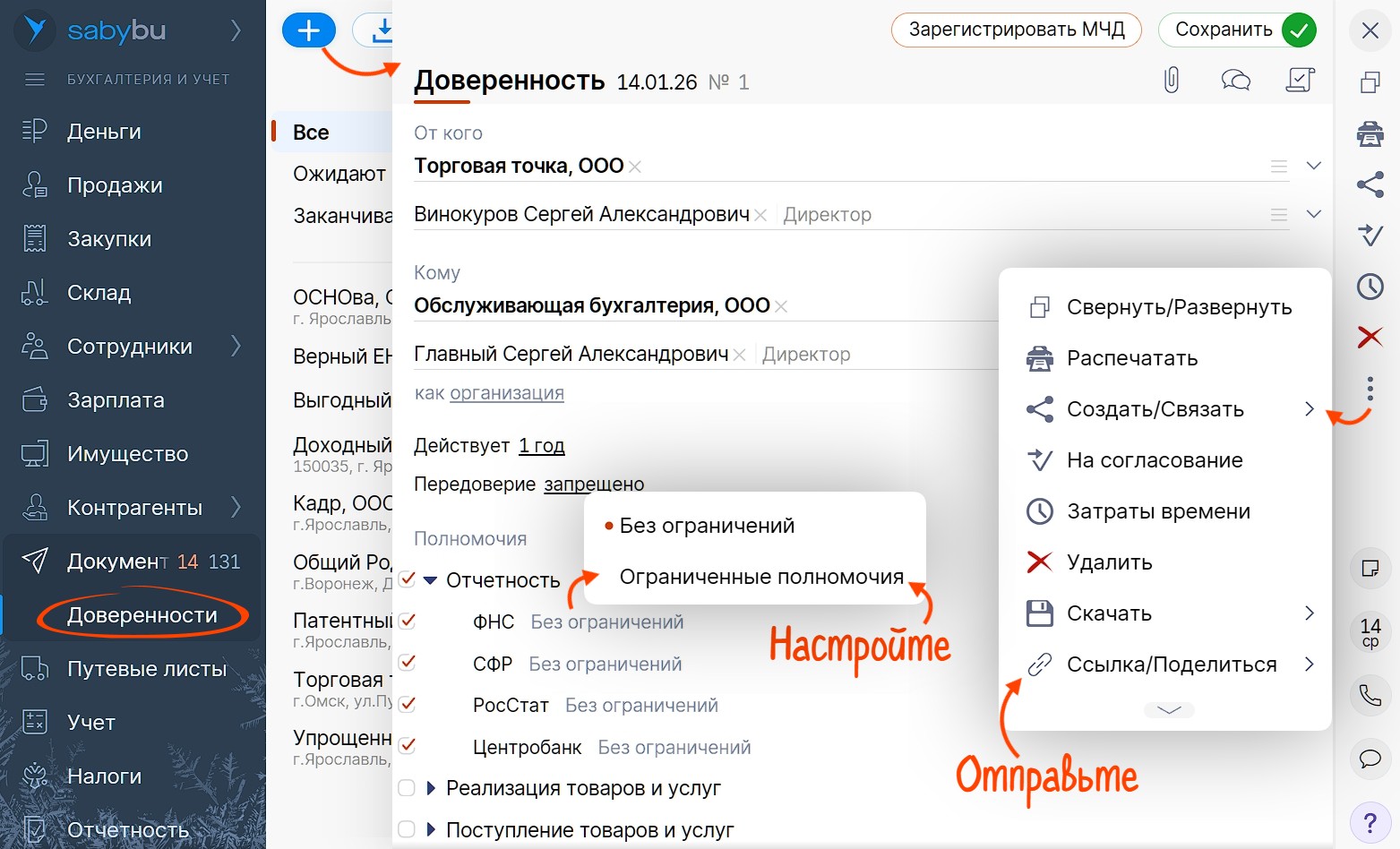Open the discussion chat bubbles icon
The image size is (1400, 849).
[x=1235, y=81]
